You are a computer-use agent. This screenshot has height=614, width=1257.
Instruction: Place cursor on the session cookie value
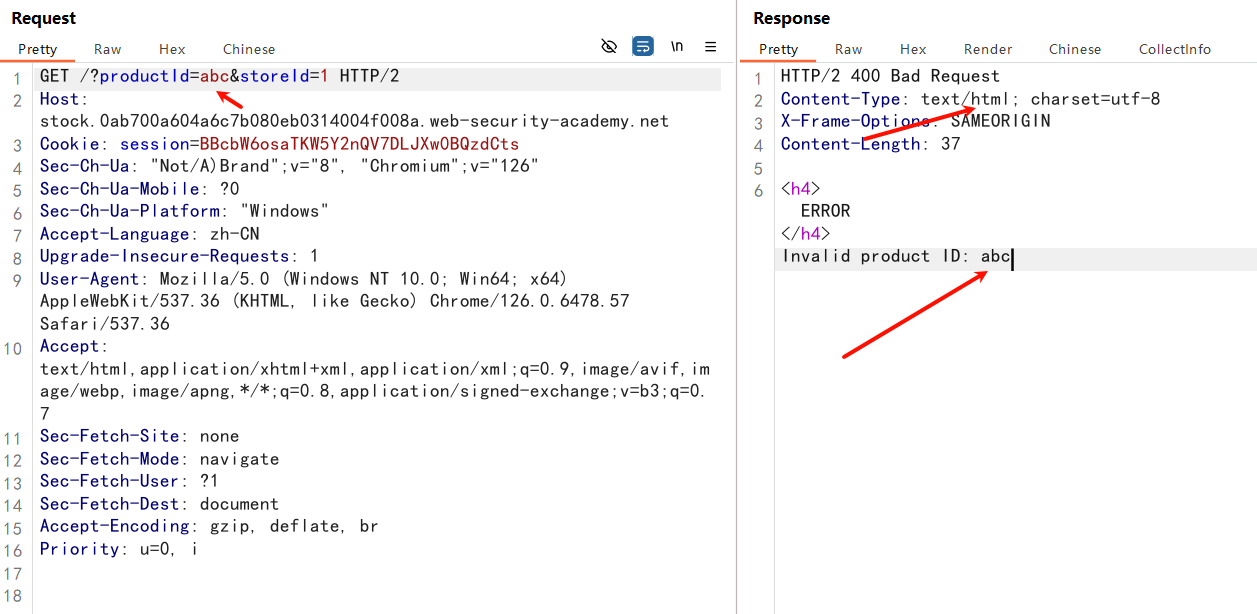click(x=359, y=144)
